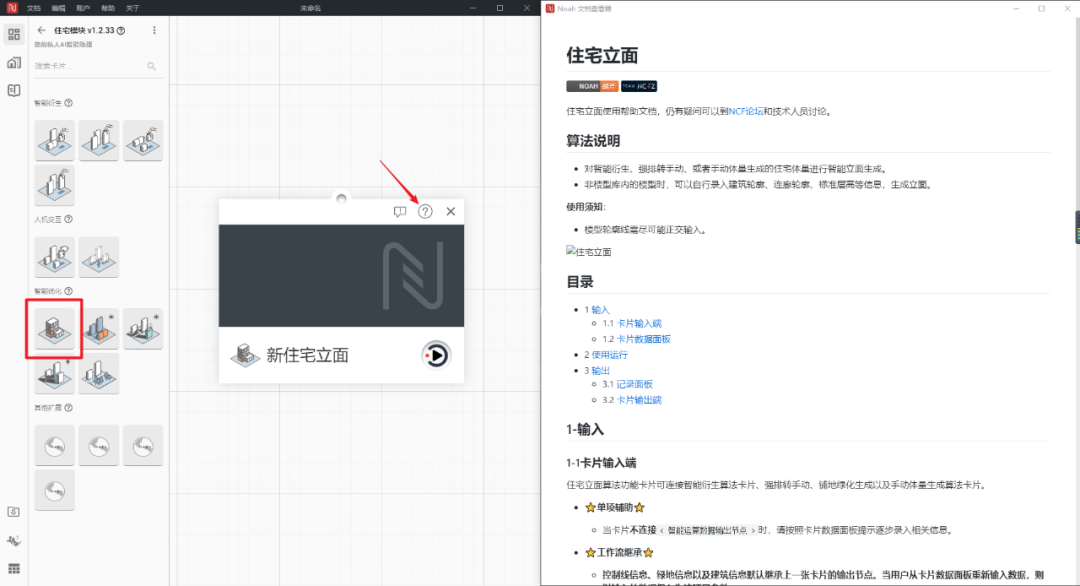The width and height of the screenshot is (1080, 586).
Task: Open the NCF论坛 link in document viewer
Action: (745, 111)
